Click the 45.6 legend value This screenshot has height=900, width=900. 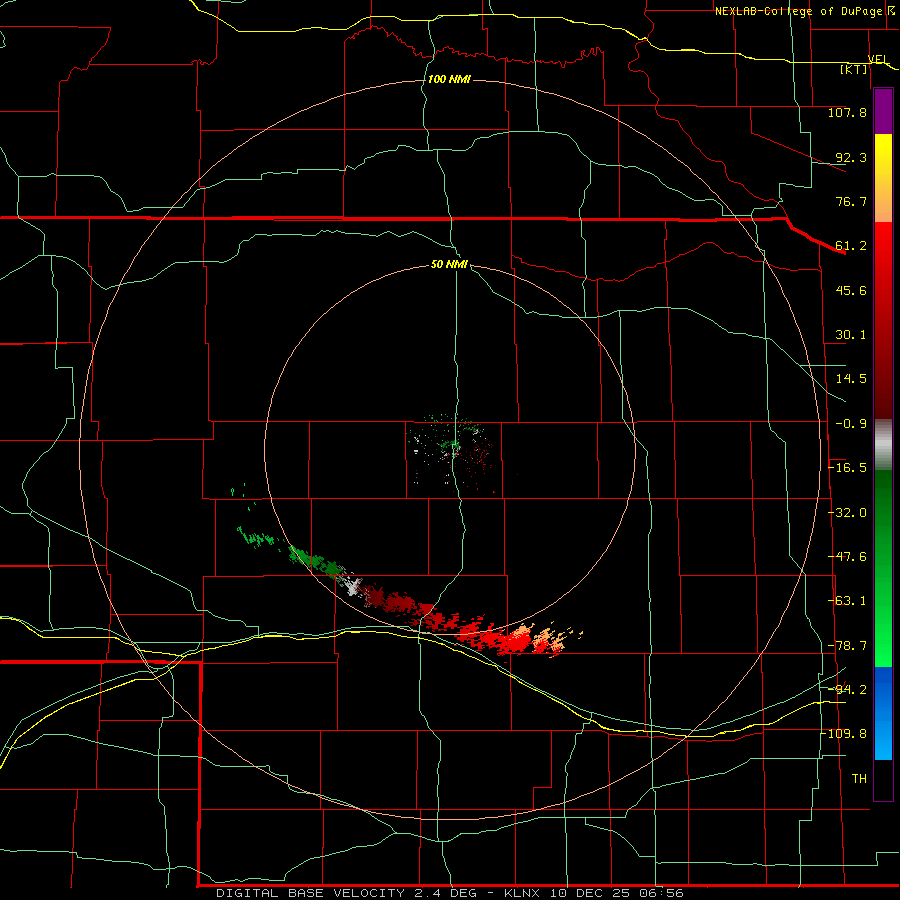[851, 290]
